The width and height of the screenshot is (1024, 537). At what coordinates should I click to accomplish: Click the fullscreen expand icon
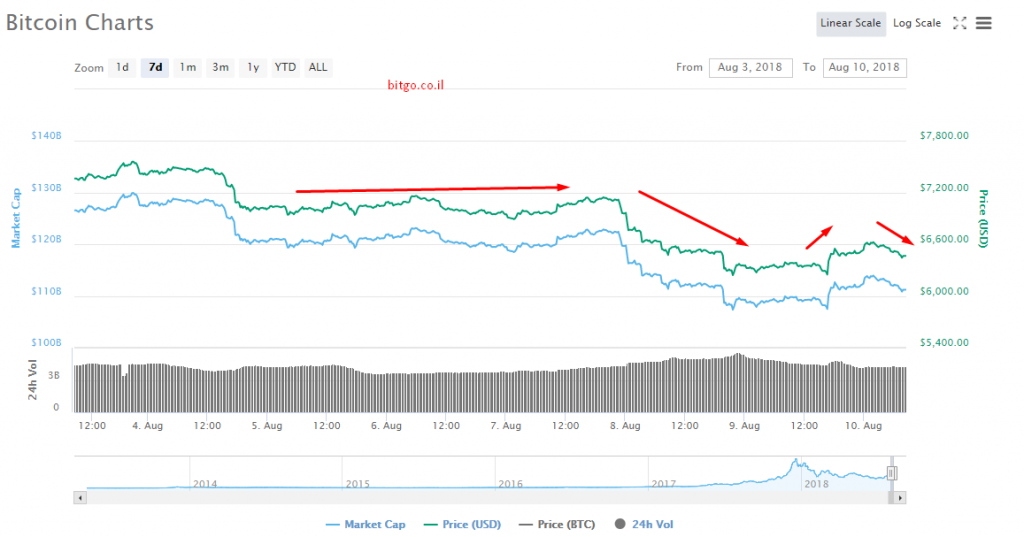(959, 23)
